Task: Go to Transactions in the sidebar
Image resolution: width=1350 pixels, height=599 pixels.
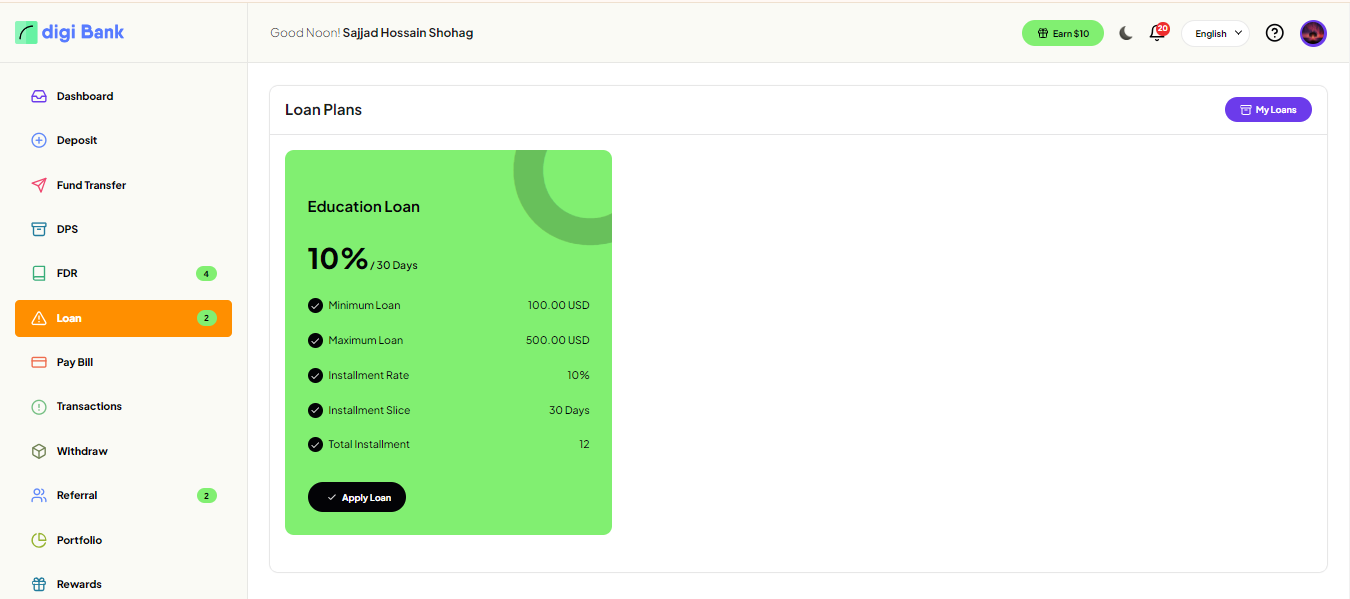Action: coord(89,406)
